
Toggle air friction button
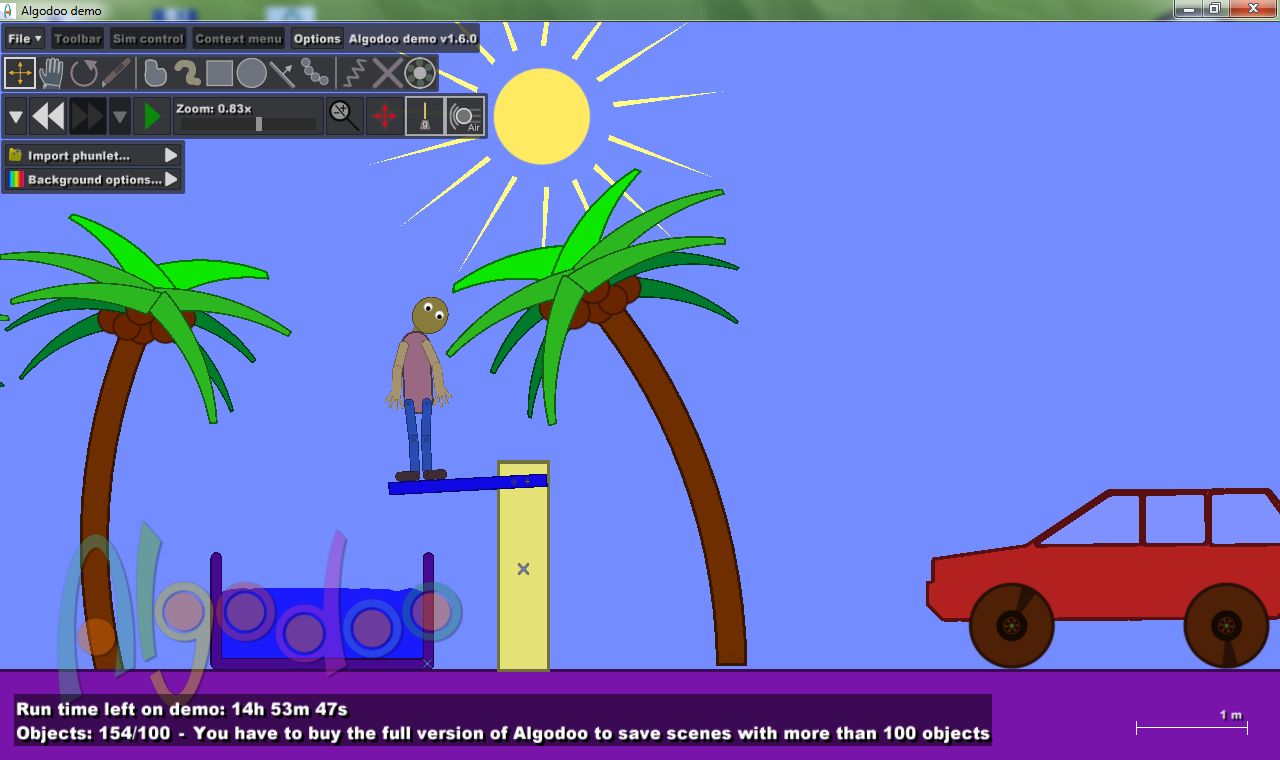465,117
